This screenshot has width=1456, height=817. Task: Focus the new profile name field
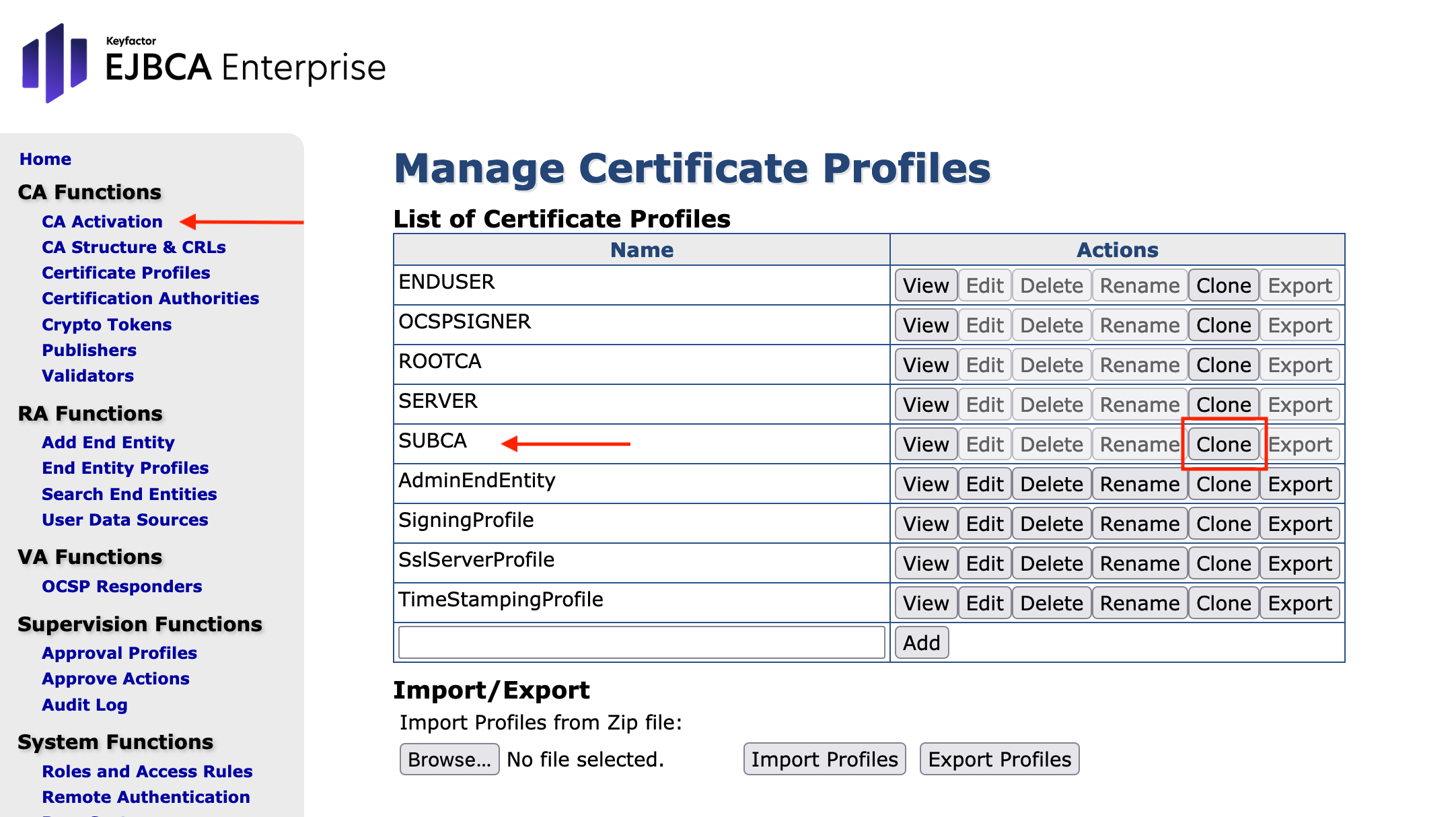[x=641, y=643]
